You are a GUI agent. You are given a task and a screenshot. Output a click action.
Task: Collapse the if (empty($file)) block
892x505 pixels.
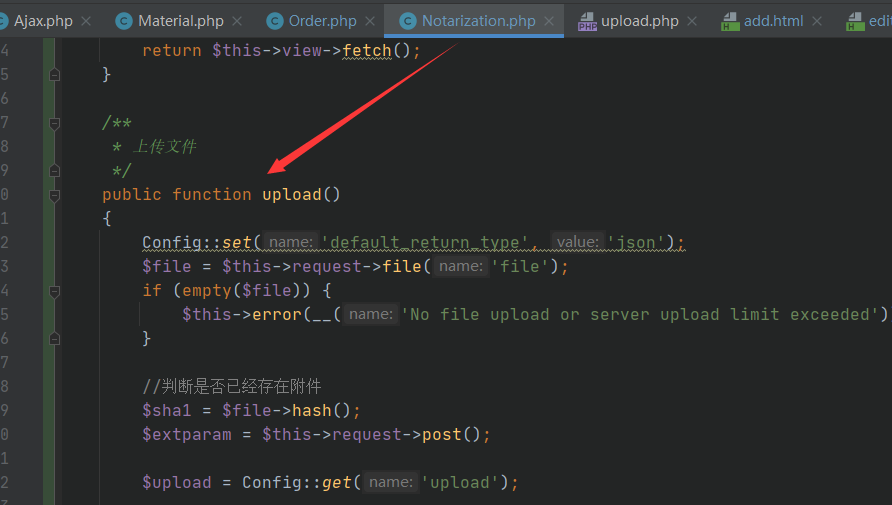coord(55,292)
